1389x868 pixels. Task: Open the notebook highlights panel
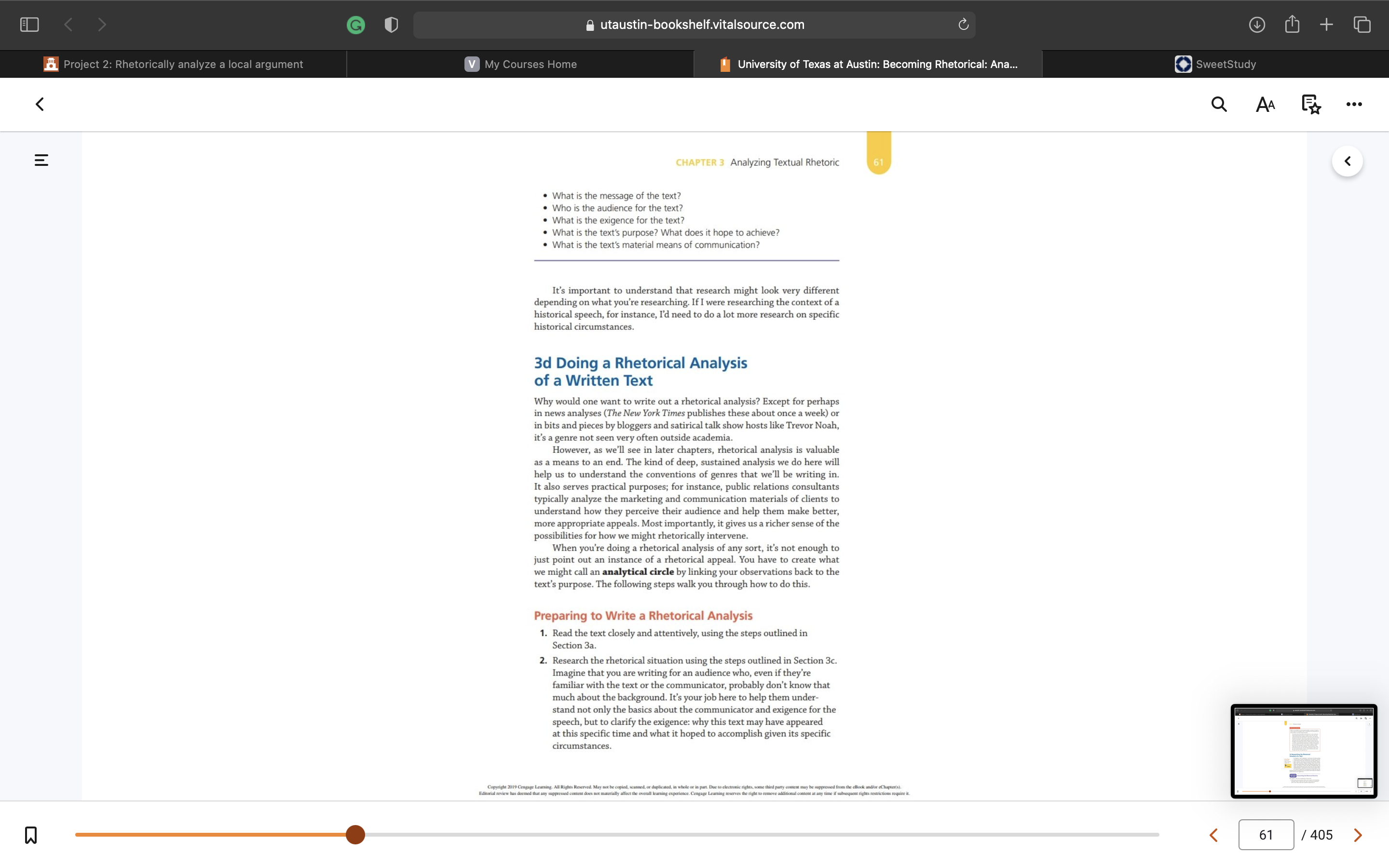1311,105
